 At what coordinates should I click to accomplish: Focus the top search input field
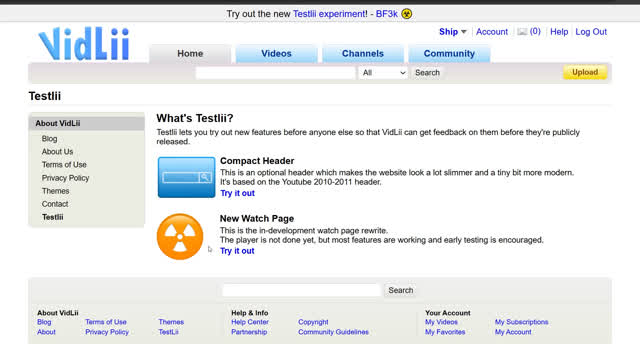[276, 73]
